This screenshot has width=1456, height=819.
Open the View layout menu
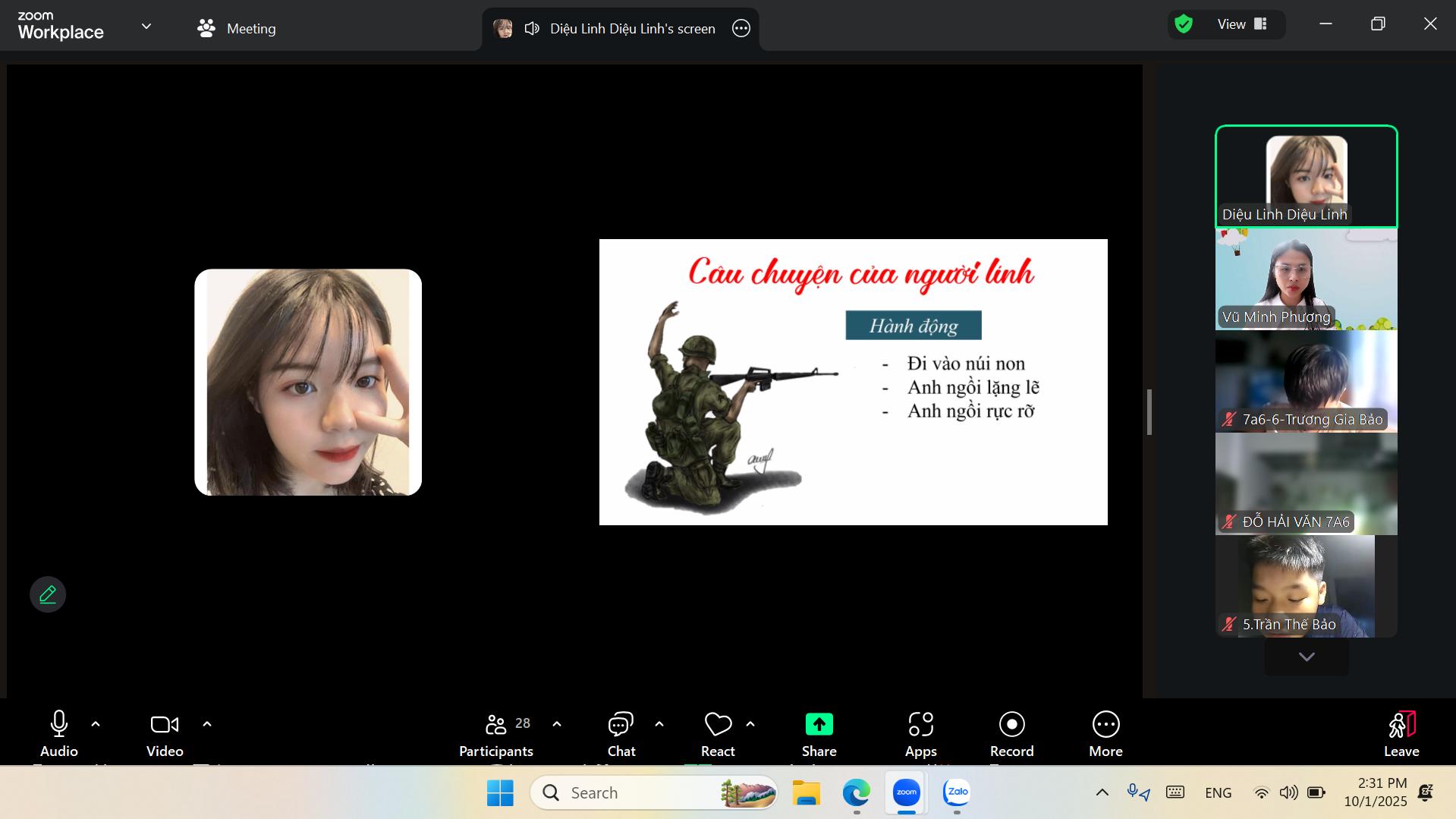(x=1241, y=24)
